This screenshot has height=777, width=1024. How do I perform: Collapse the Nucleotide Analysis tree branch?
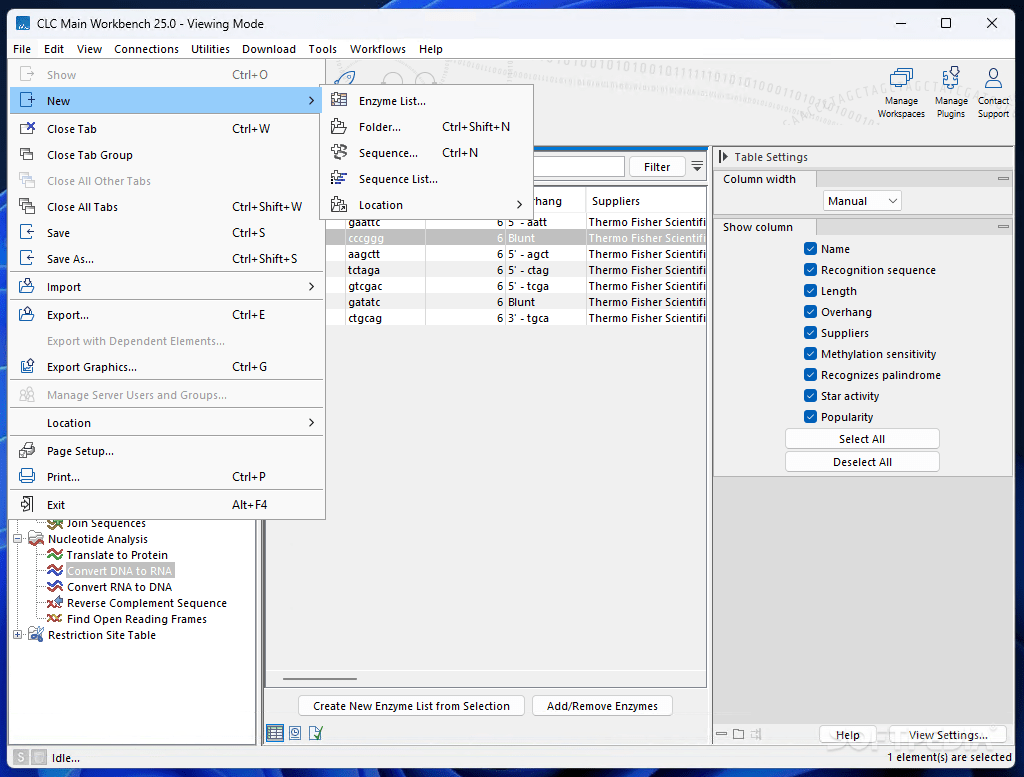click(17, 539)
